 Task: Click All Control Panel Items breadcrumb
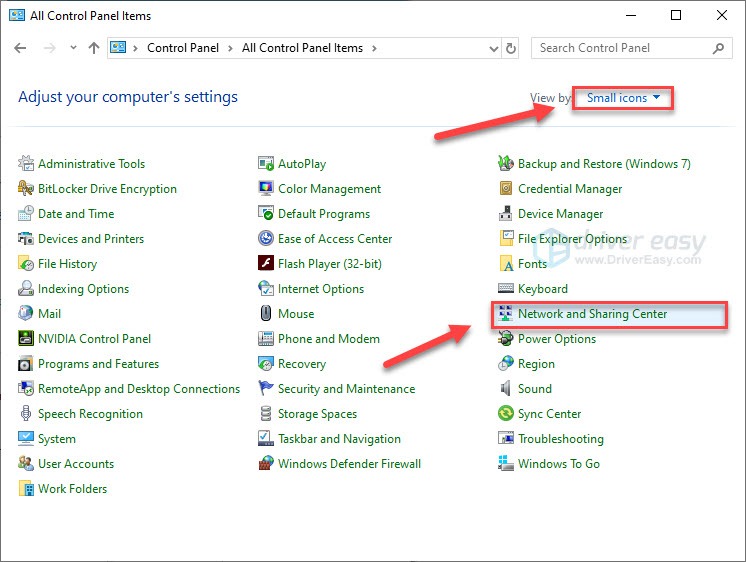[302, 48]
